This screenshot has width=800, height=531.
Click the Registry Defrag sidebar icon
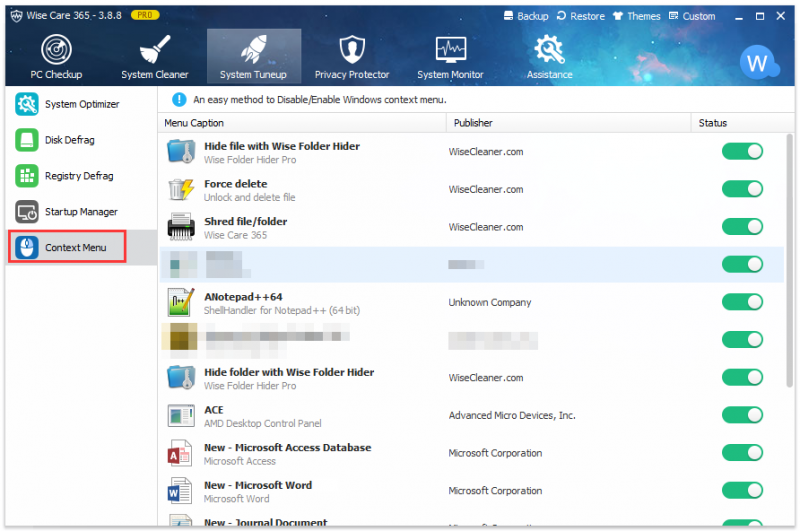click(27, 176)
